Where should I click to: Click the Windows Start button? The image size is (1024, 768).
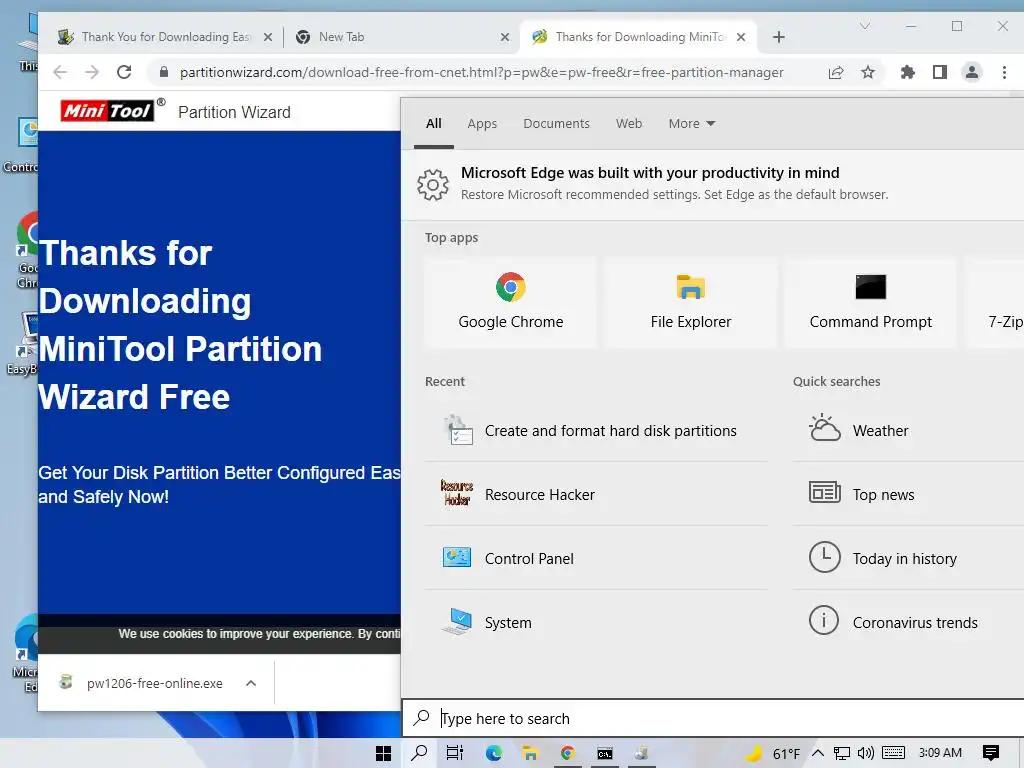pyautogui.click(x=383, y=753)
